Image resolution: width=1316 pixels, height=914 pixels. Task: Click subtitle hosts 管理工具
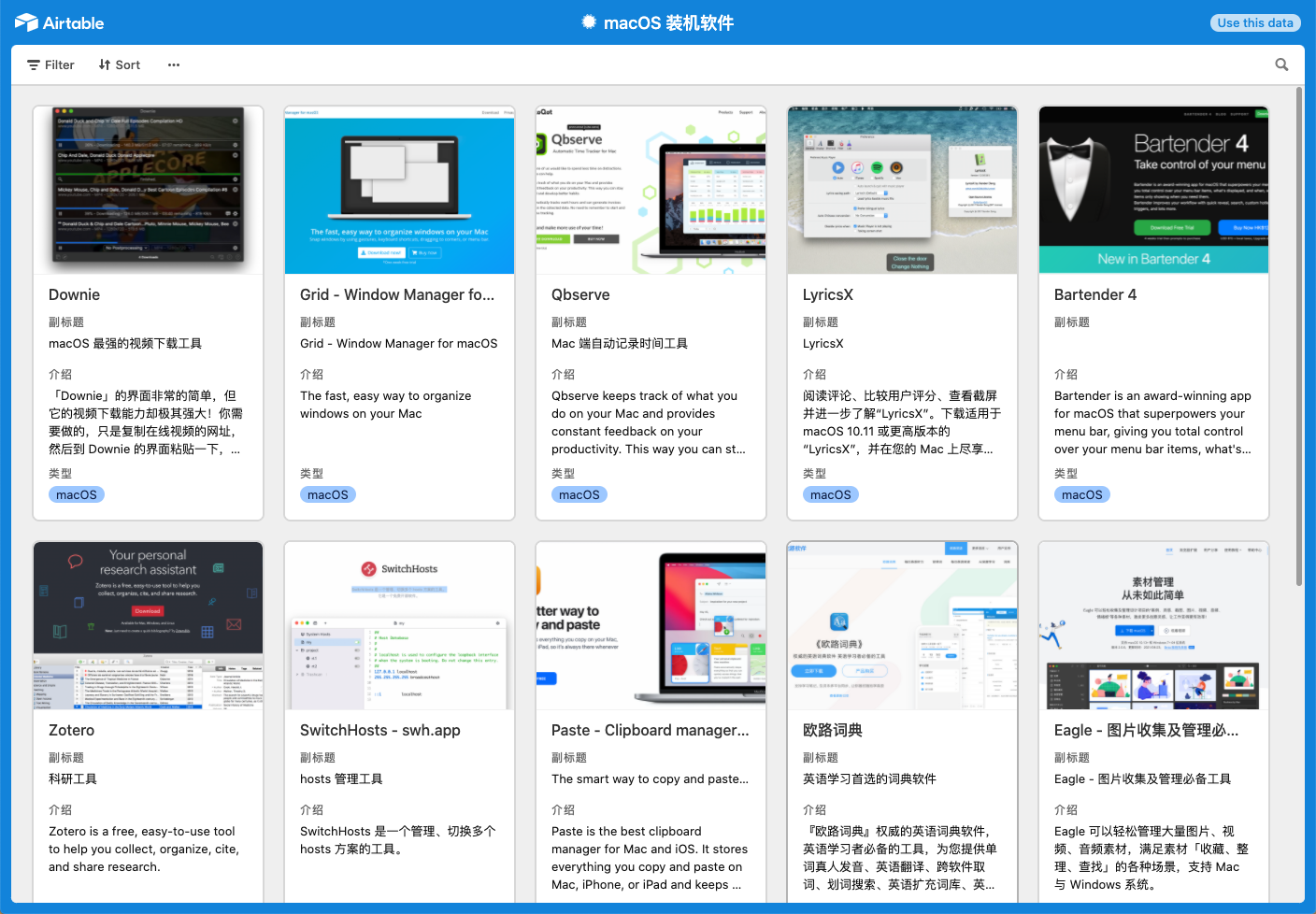tap(341, 778)
